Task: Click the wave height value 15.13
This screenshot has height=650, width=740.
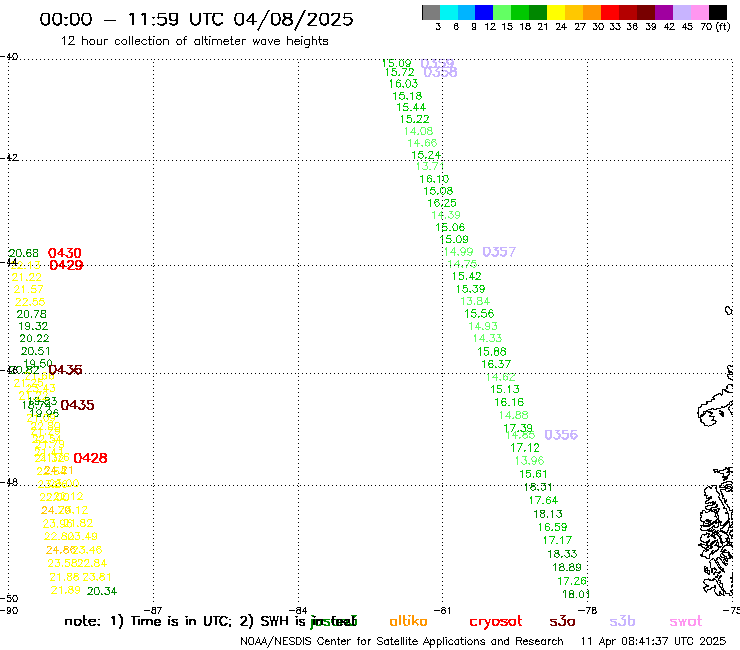Action: pos(505,389)
